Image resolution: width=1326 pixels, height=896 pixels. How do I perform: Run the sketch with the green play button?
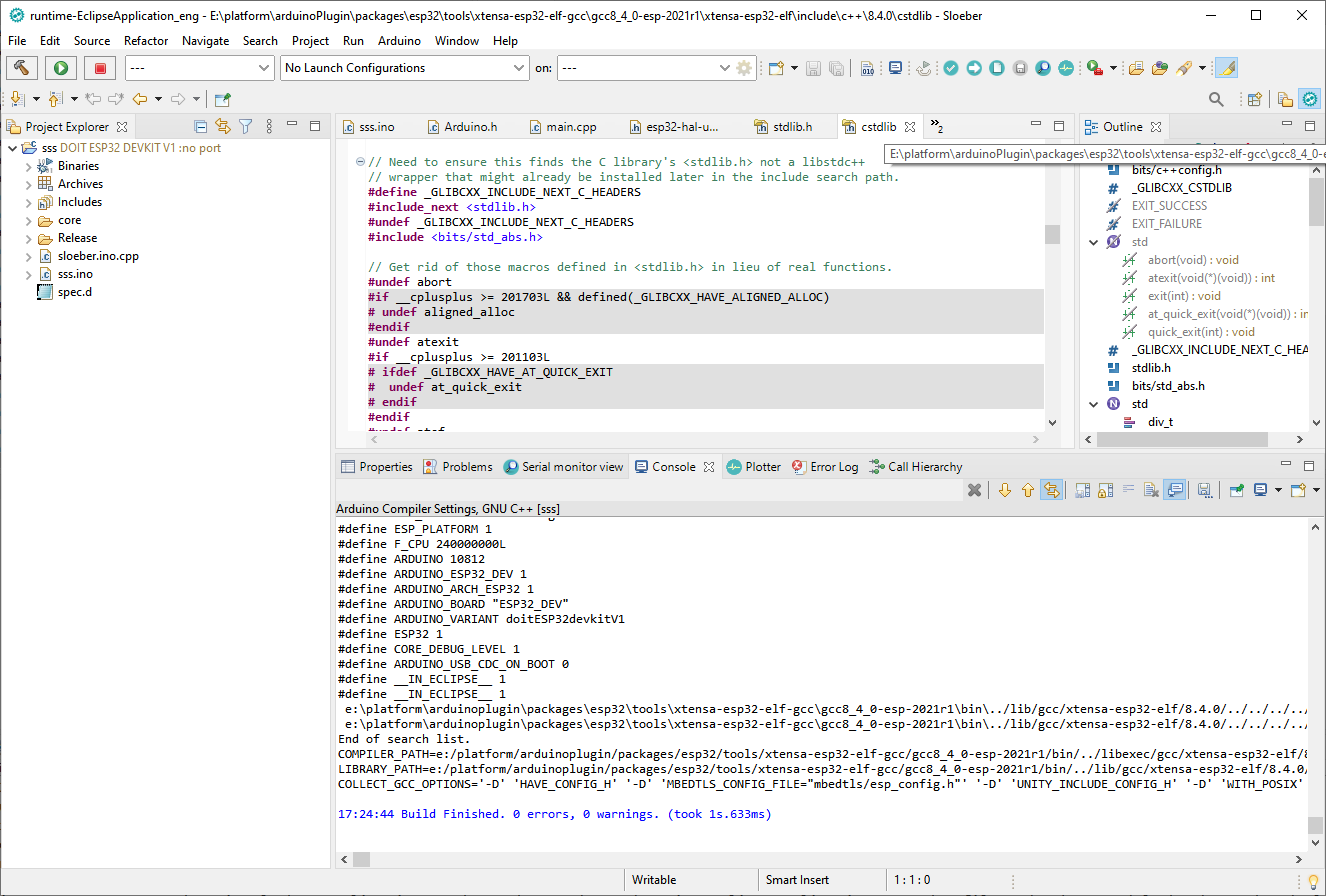[61, 67]
